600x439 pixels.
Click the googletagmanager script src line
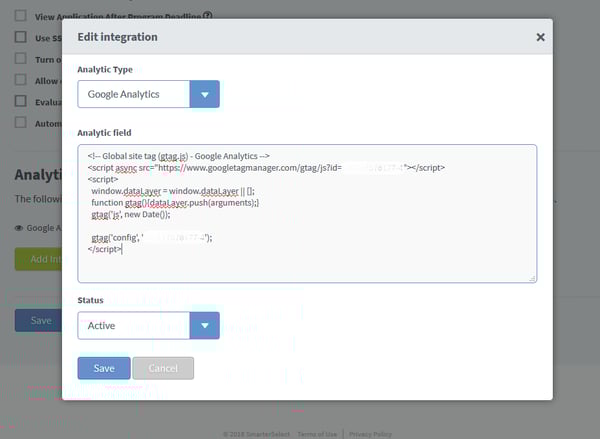266,168
